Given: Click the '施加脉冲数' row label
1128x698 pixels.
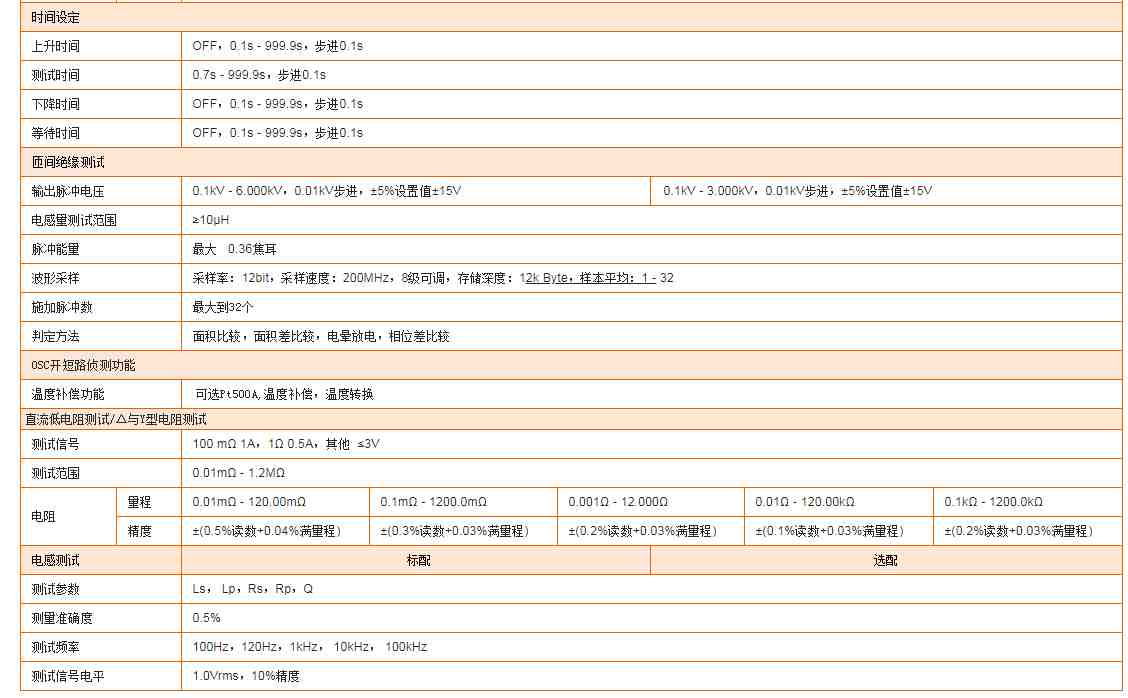Looking at the screenshot, I should [62, 307].
